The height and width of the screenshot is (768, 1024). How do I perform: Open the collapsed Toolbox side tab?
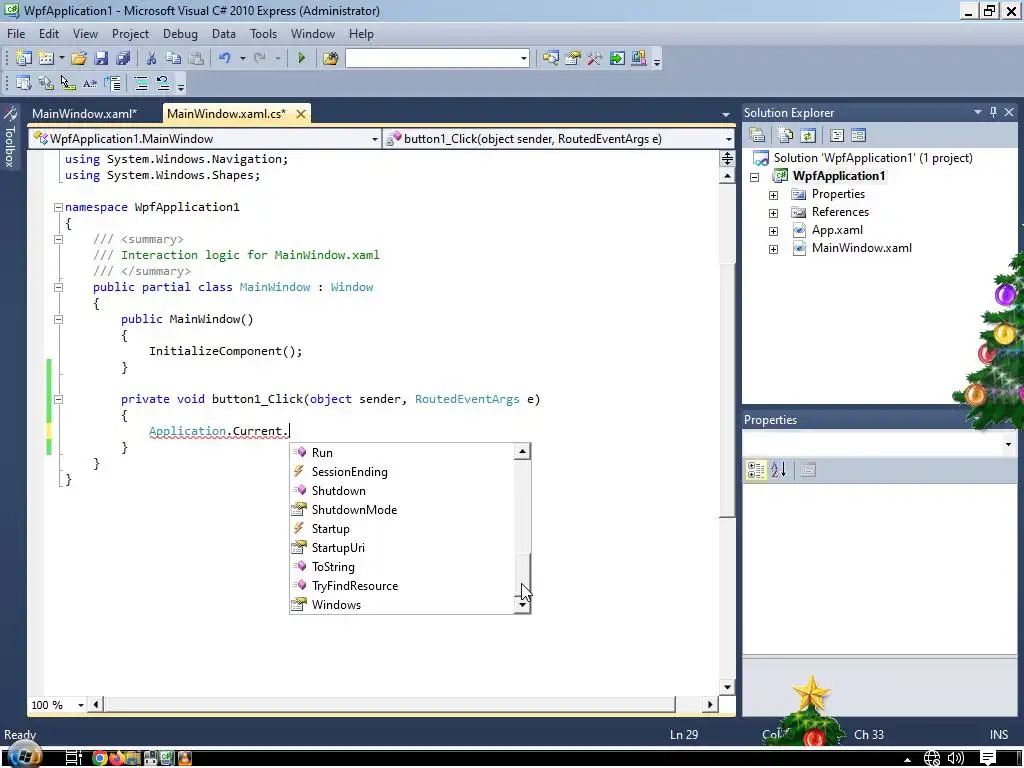tap(10, 137)
